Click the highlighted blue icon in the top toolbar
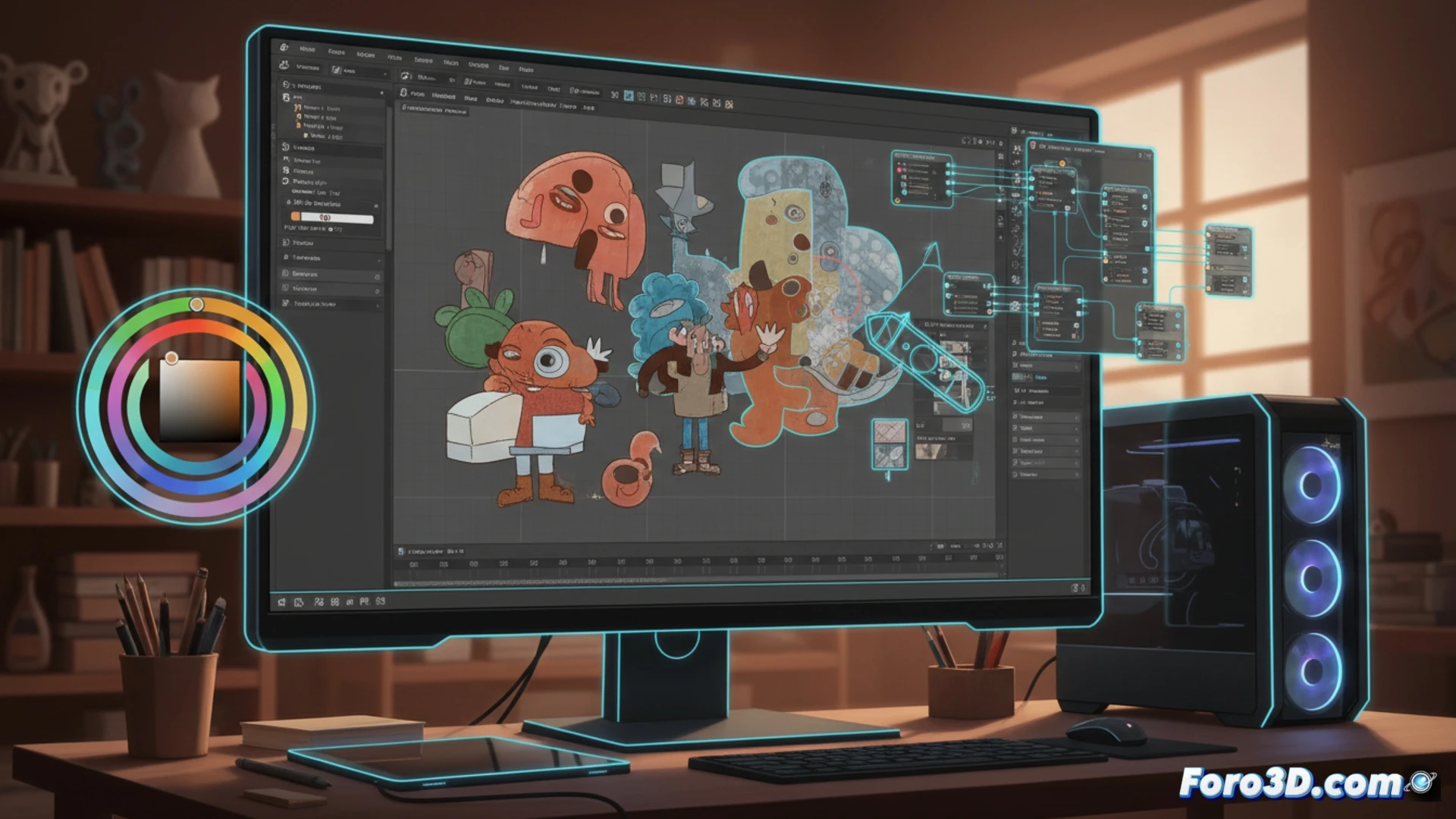This screenshot has height=819, width=1456. (x=629, y=96)
